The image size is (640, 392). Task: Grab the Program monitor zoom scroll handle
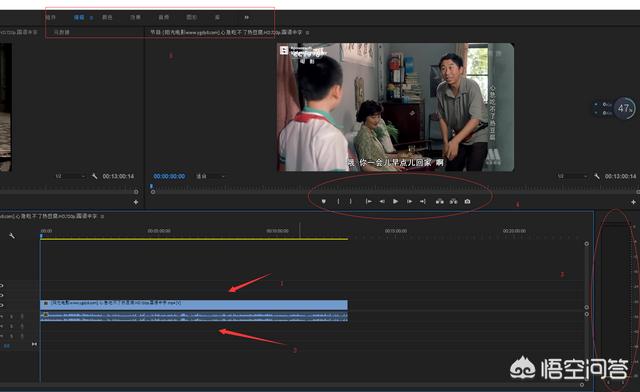pos(153,192)
